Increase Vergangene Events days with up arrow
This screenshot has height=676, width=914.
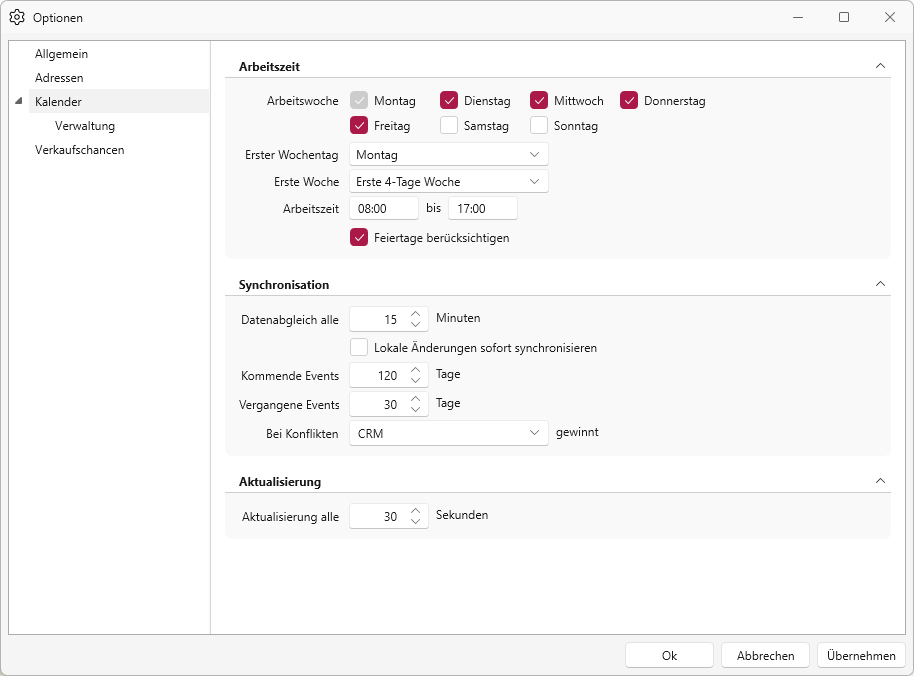coord(415,399)
